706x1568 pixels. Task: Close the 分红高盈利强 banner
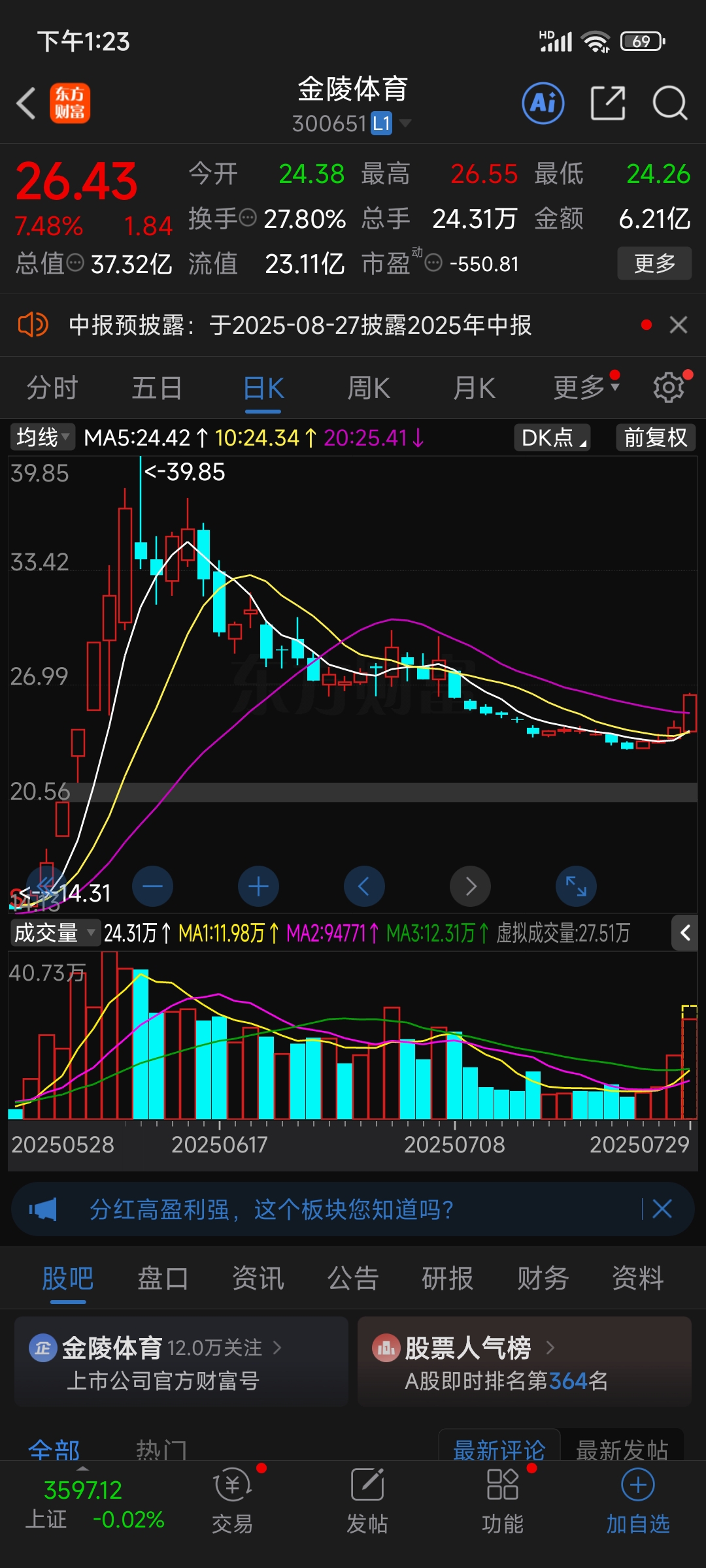click(662, 1209)
